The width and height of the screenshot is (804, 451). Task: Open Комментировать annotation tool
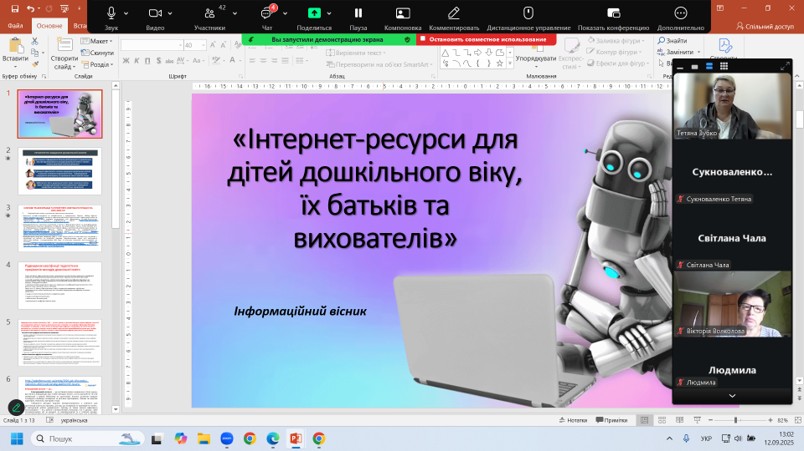point(453,14)
